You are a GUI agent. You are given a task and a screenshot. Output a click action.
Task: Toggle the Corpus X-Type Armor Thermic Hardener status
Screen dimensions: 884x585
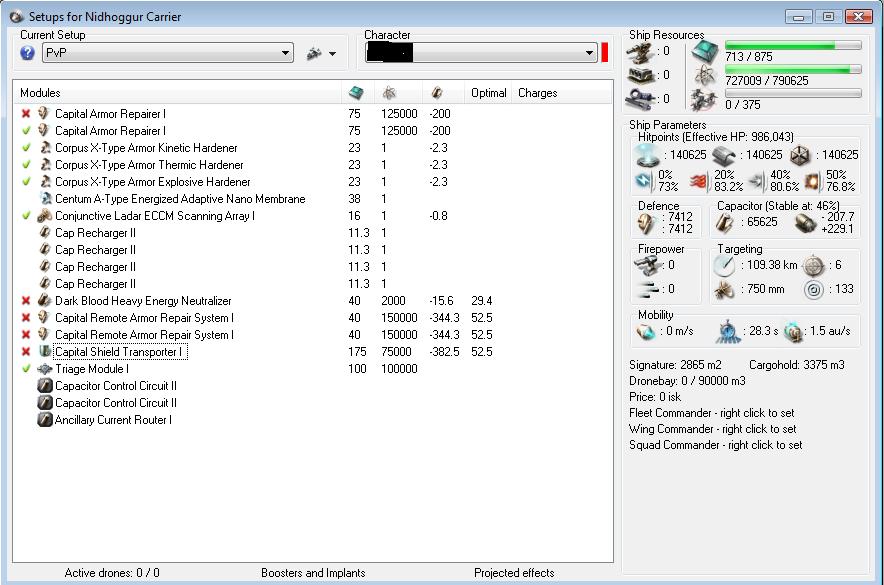point(26,165)
